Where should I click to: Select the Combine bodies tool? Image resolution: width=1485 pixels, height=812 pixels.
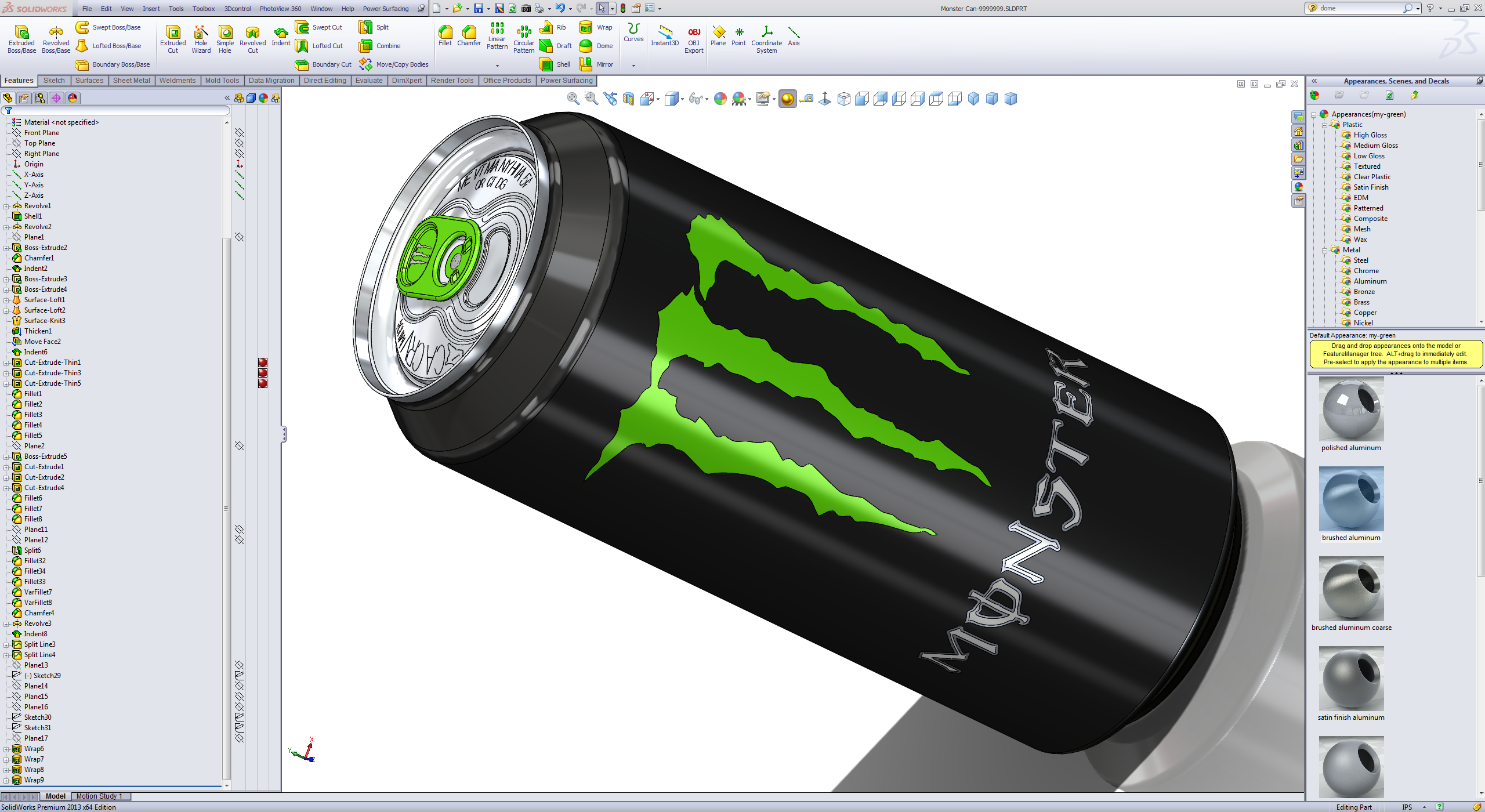(x=380, y=46)
